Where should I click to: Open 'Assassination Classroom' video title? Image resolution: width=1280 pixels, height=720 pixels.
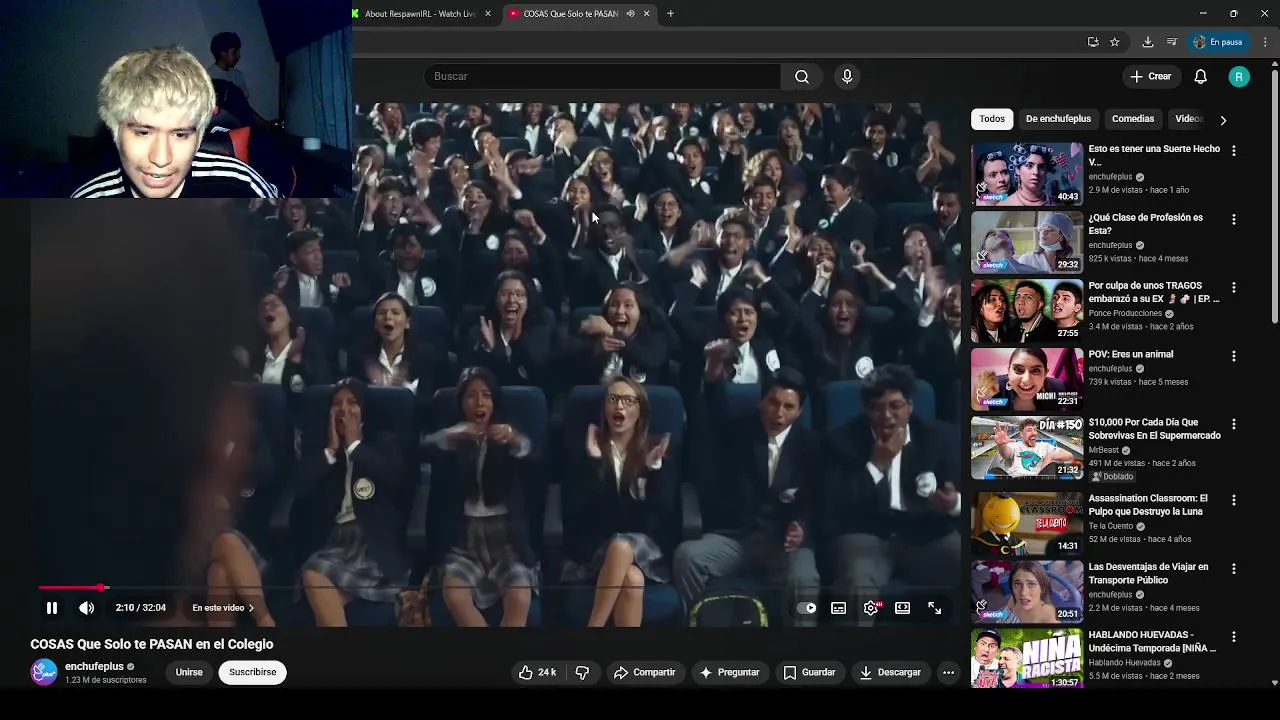pyautogui.click(x=1148, y=505)
